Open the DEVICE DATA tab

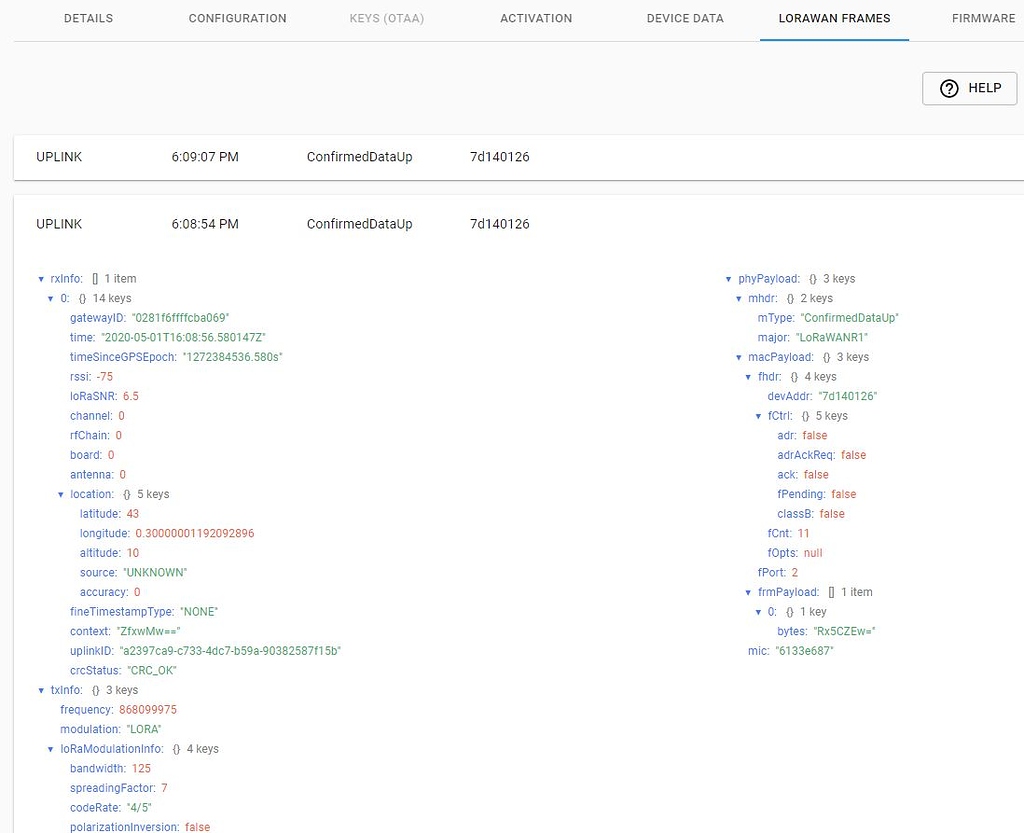684,18
